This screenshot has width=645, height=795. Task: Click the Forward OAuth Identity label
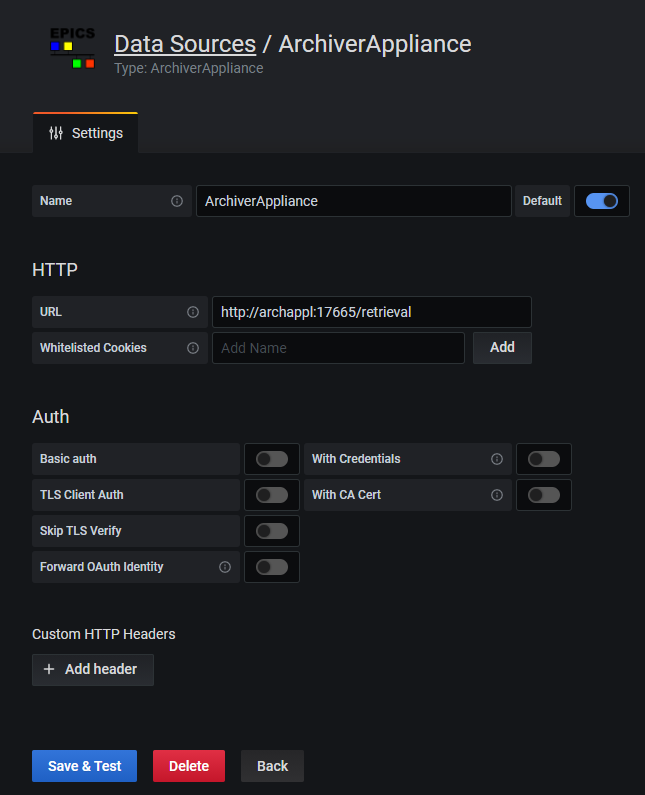point(101,567)
